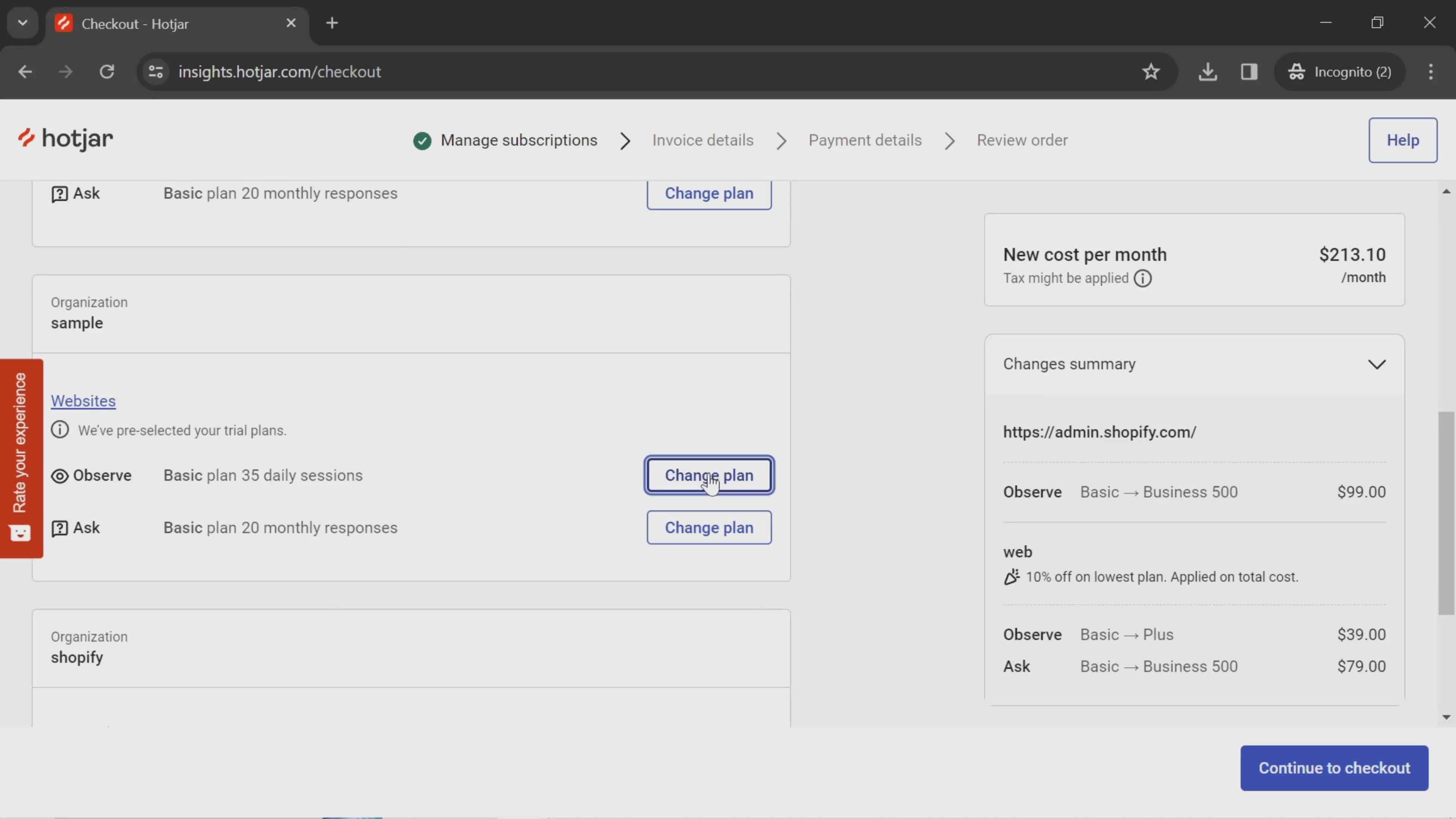1456x819 pixels.
Task: Click the Changes summary heading
Action: coord(1069,364)
